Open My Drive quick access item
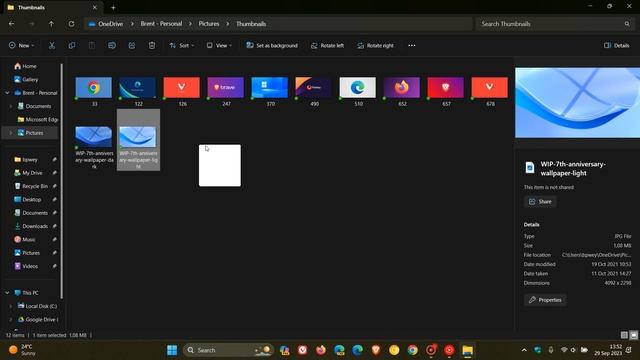The width and height of the screenshot is (640, 360). 31,173
